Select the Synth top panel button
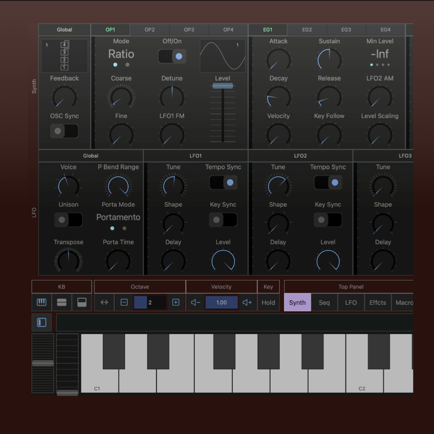 point(297,302)
